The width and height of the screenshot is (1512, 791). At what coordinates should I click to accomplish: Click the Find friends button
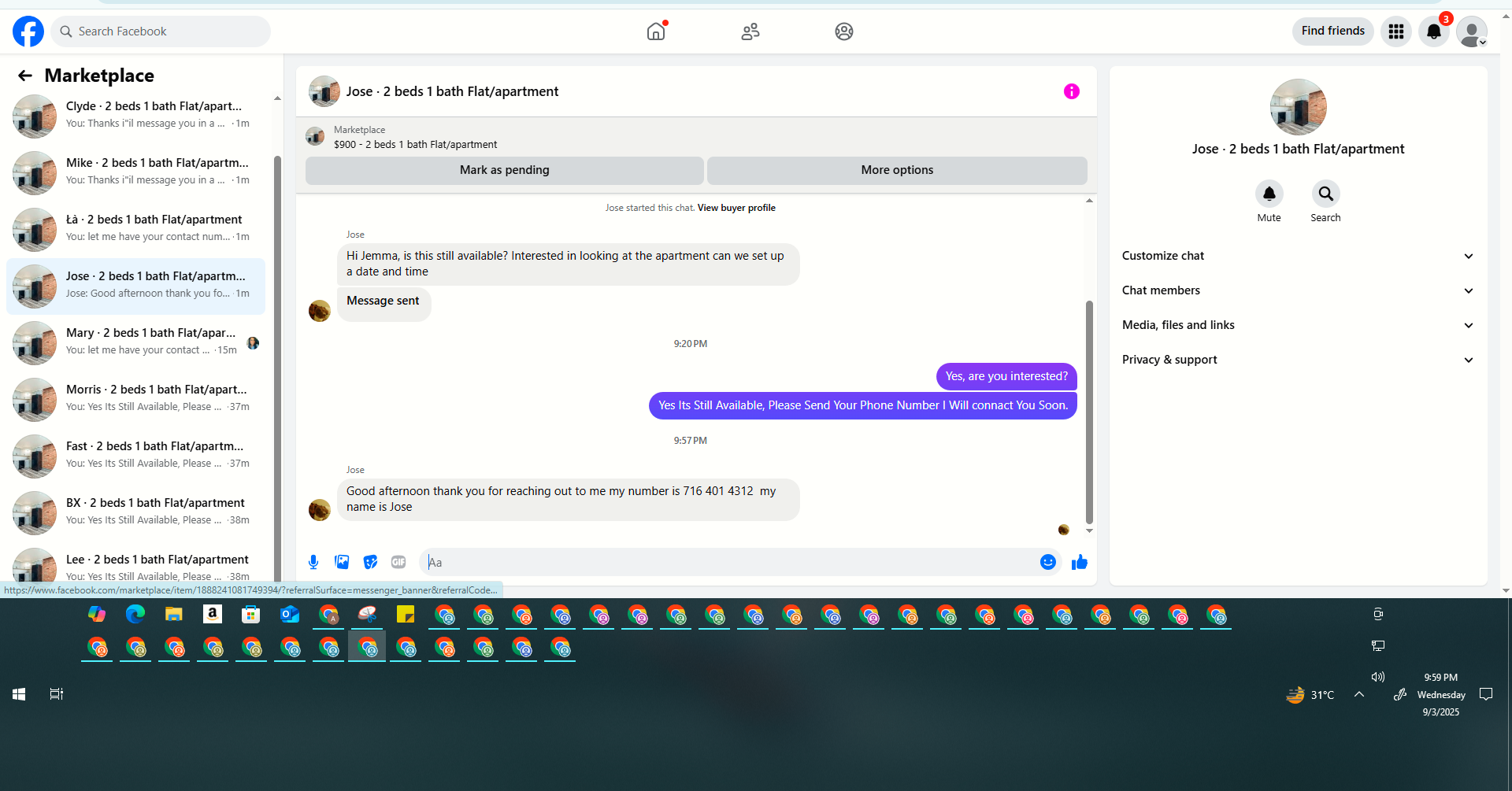(x=1333, y=31)
